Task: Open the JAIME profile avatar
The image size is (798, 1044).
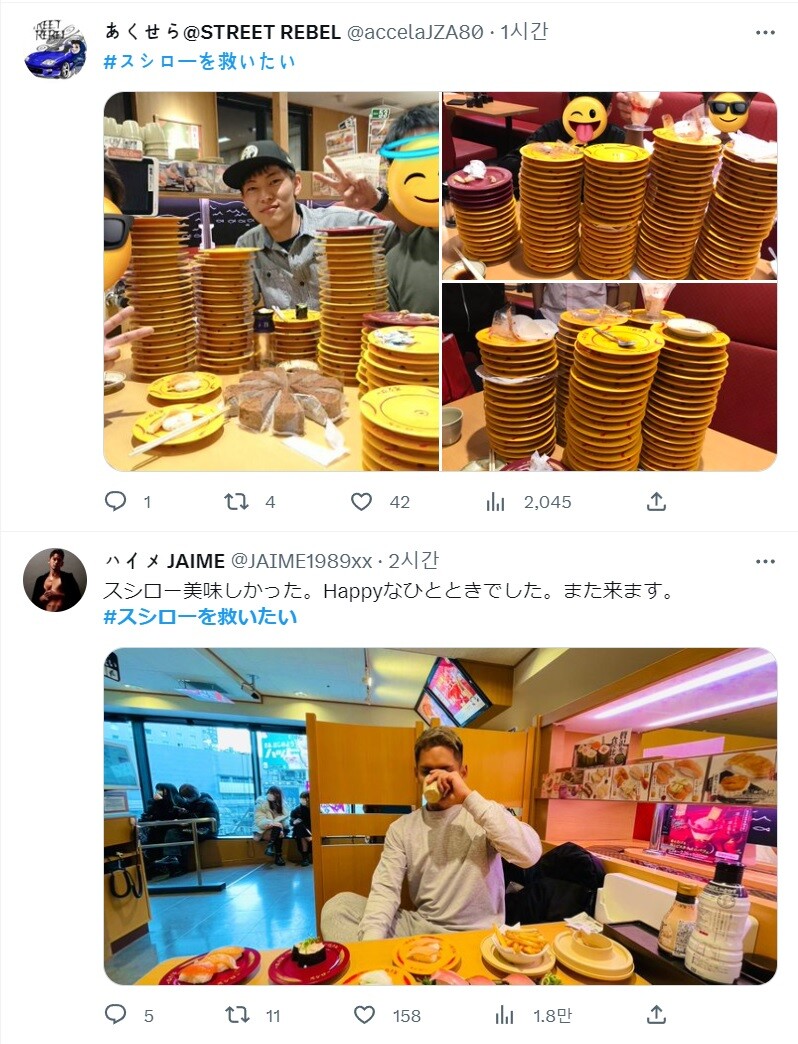Action: (55, 580)
